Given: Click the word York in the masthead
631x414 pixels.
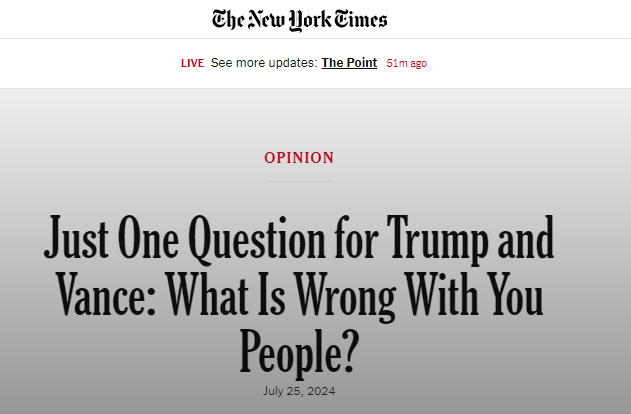Looking at the screenshot, I should [x=310, y=21].
